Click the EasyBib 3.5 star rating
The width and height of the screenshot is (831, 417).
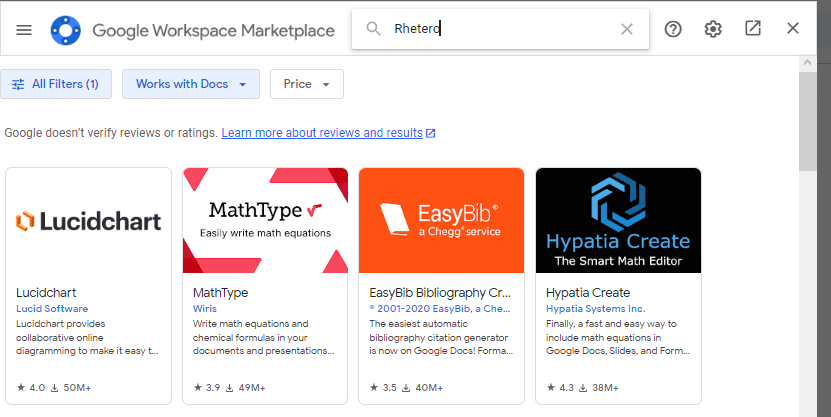(x=383, y=387)
